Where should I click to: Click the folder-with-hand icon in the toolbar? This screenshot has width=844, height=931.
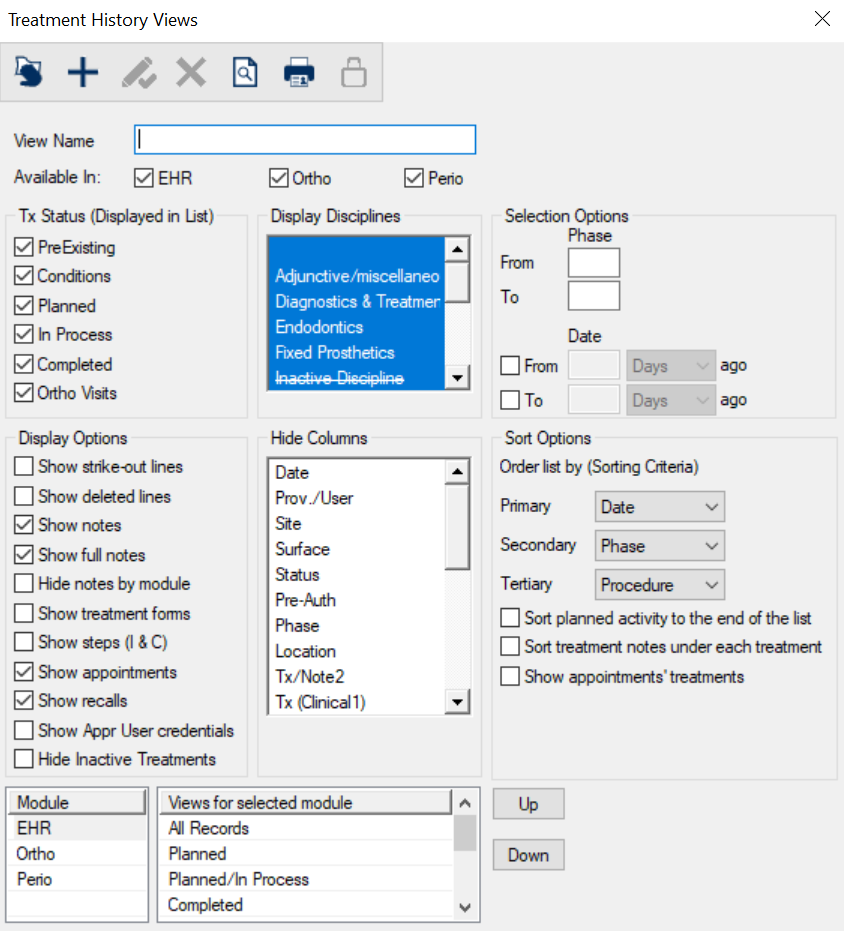click(x=29, y=72)
